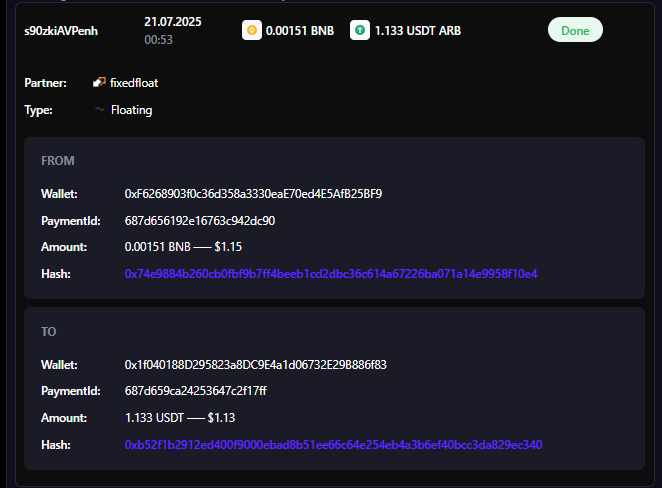662x488 pixels.
Task: Click the yellow BNB coin icon
Action: coord(252,31)
